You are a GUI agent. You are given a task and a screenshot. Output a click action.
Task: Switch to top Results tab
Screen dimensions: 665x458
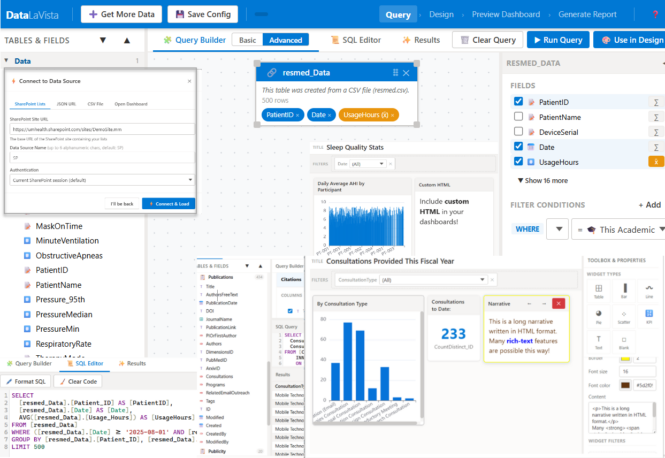(421, 40)
